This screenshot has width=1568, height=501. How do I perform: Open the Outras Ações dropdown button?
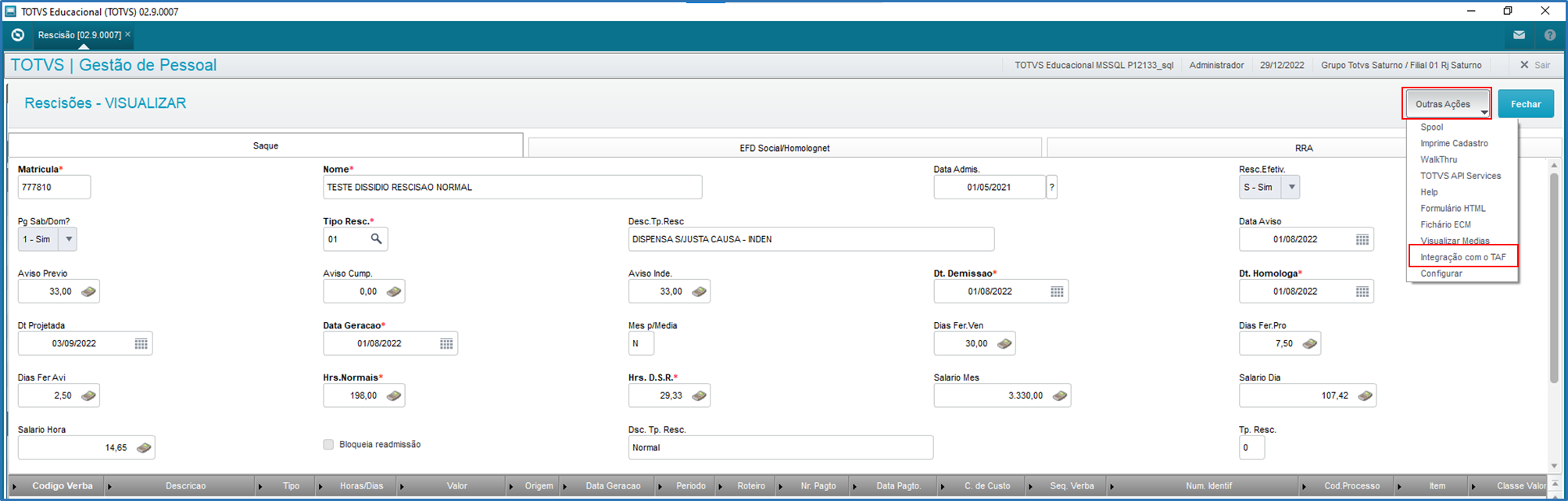1448,104
